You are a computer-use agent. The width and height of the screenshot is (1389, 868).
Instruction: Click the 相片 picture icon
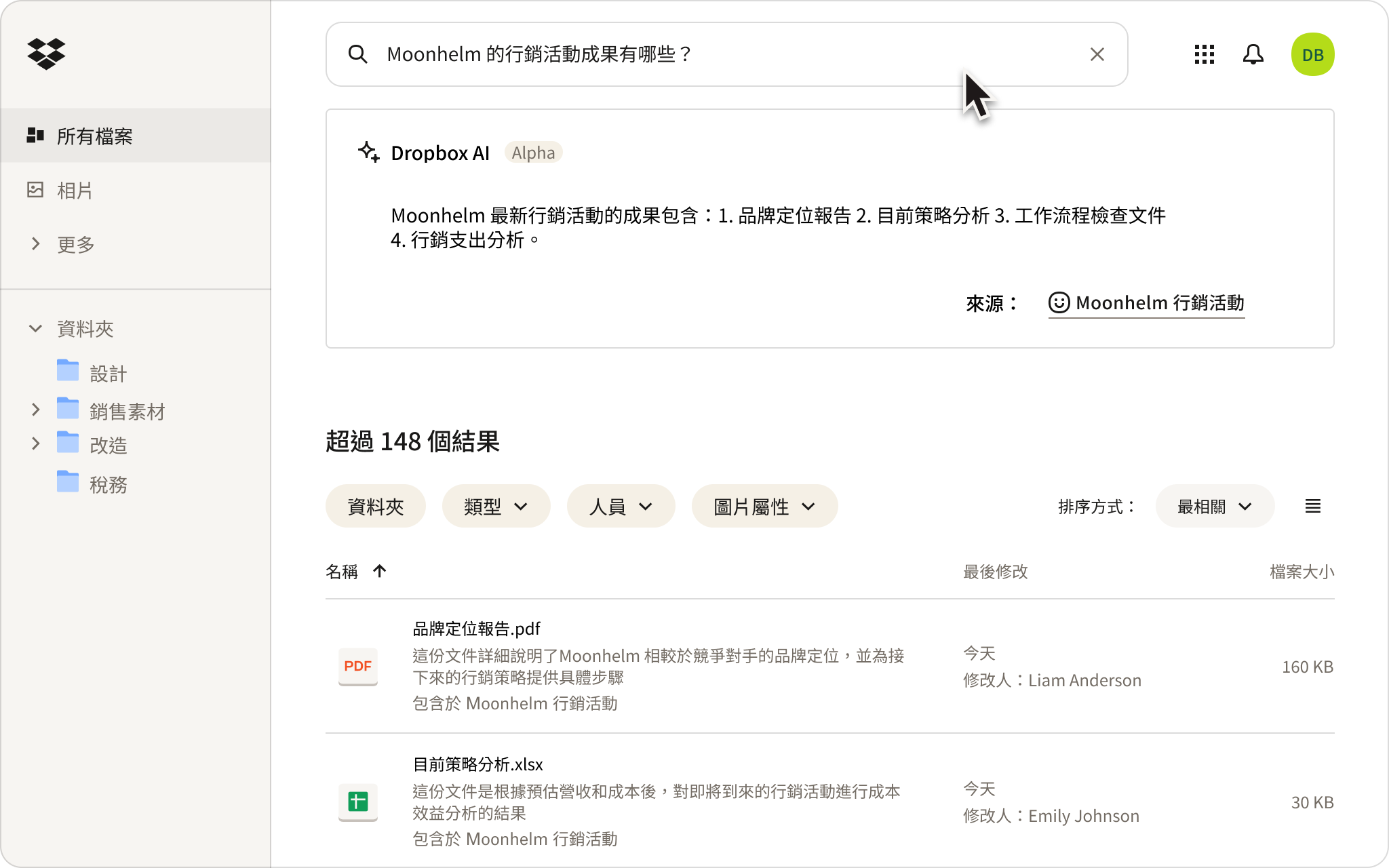[35, 190]
